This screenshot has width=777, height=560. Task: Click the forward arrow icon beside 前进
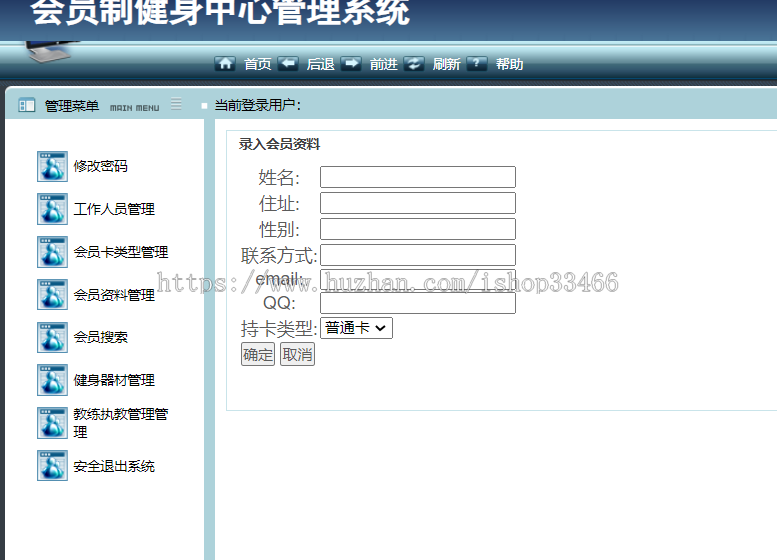tap(351, 63)
